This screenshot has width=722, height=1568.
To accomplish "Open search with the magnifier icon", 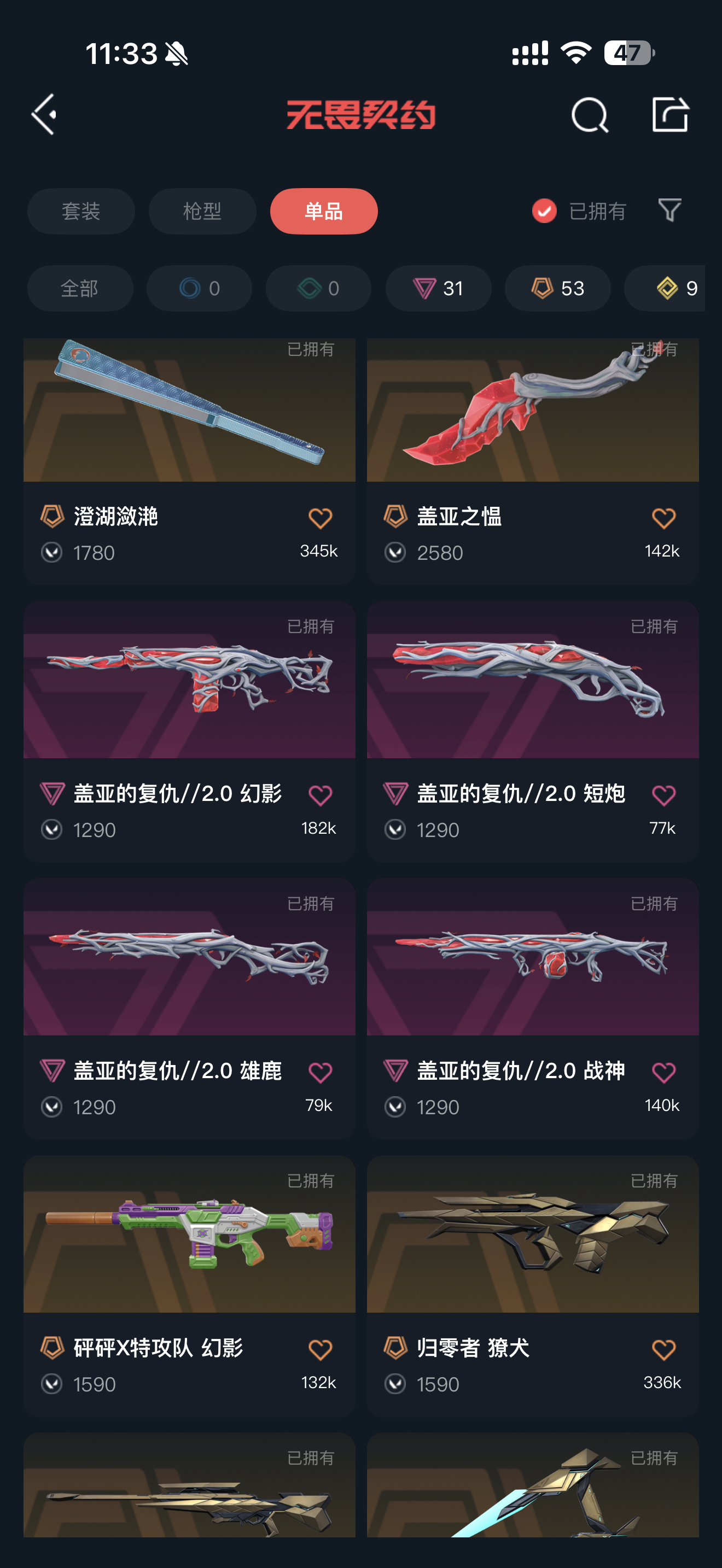I will coord(589,114).
